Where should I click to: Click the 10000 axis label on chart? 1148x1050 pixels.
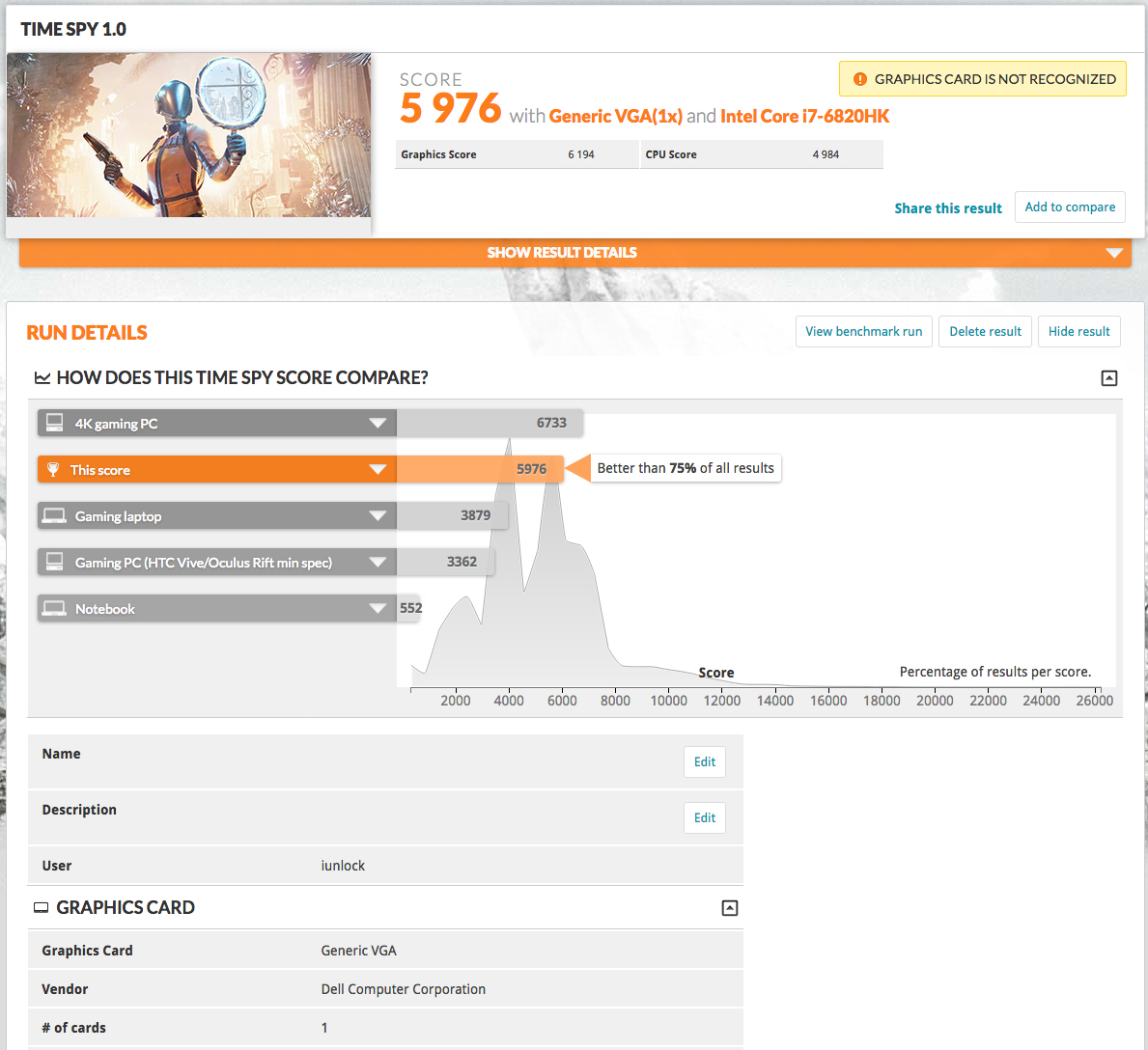tap(668, 701)
